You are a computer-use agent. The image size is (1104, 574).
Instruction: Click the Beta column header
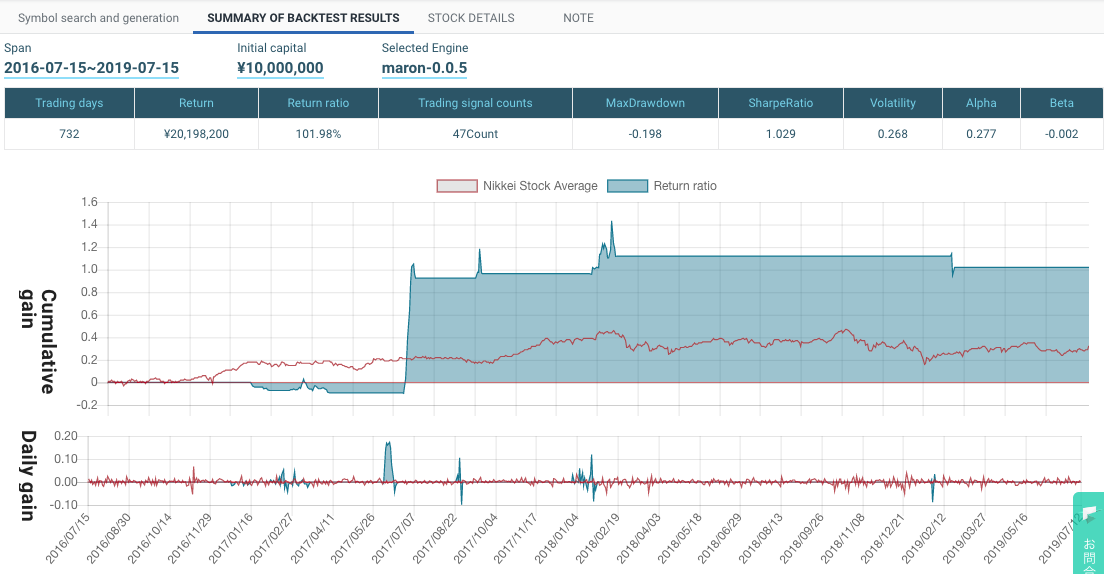tap(1062, 103)
